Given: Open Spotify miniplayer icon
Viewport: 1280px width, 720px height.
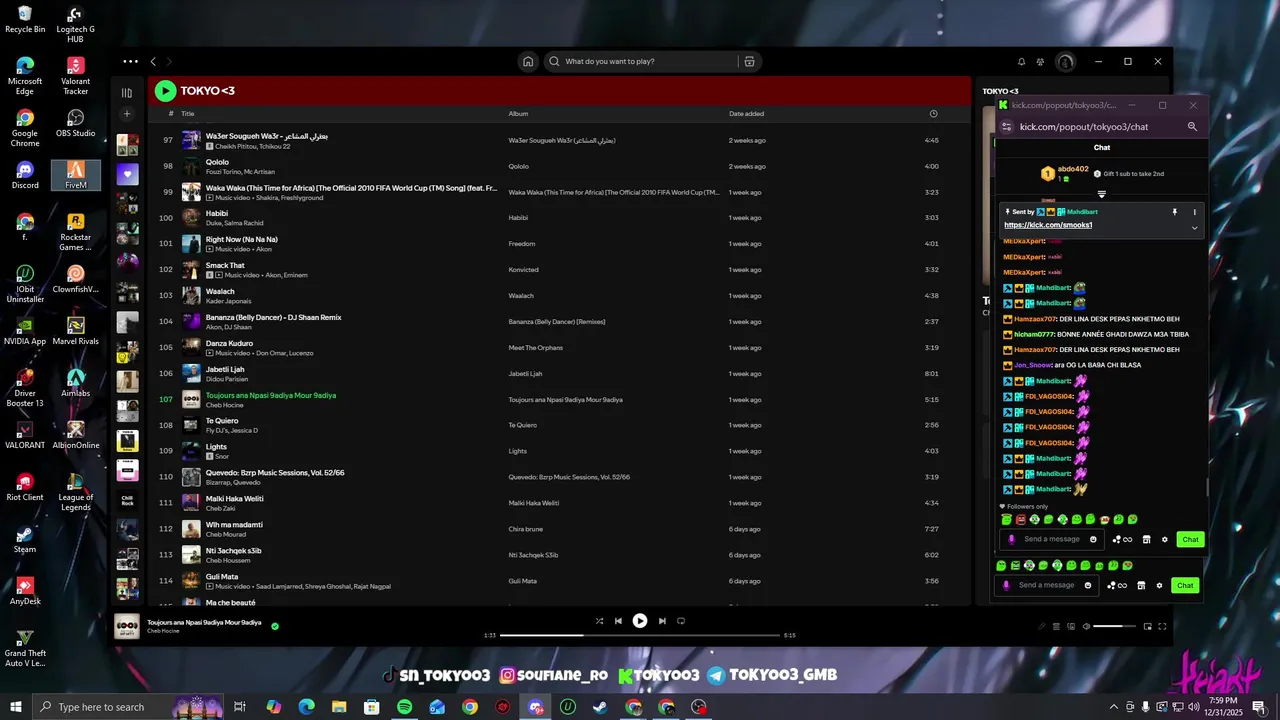Looking at the screenshot, I should tap(1147, 626).
